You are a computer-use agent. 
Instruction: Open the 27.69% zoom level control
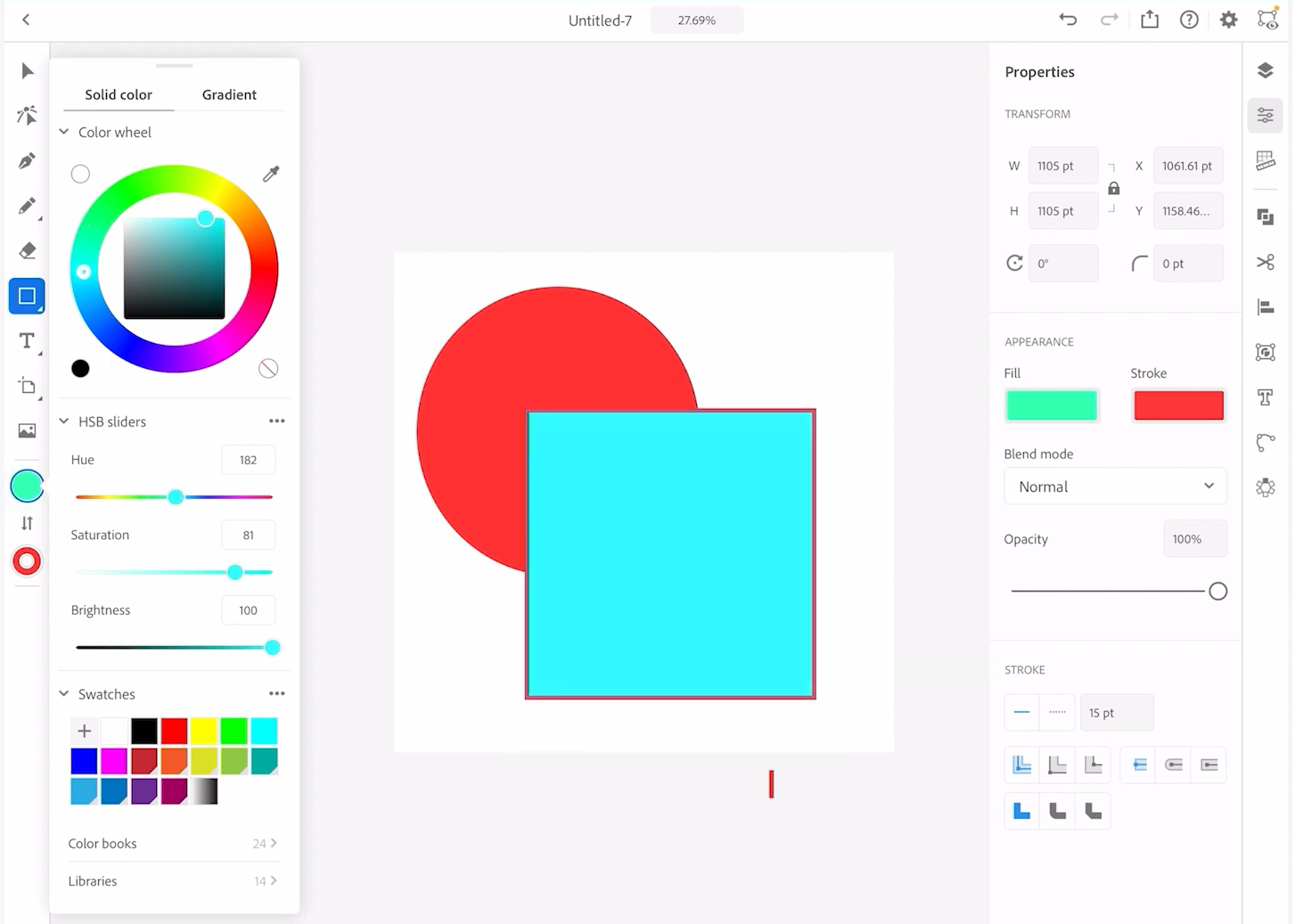[696, 20]
